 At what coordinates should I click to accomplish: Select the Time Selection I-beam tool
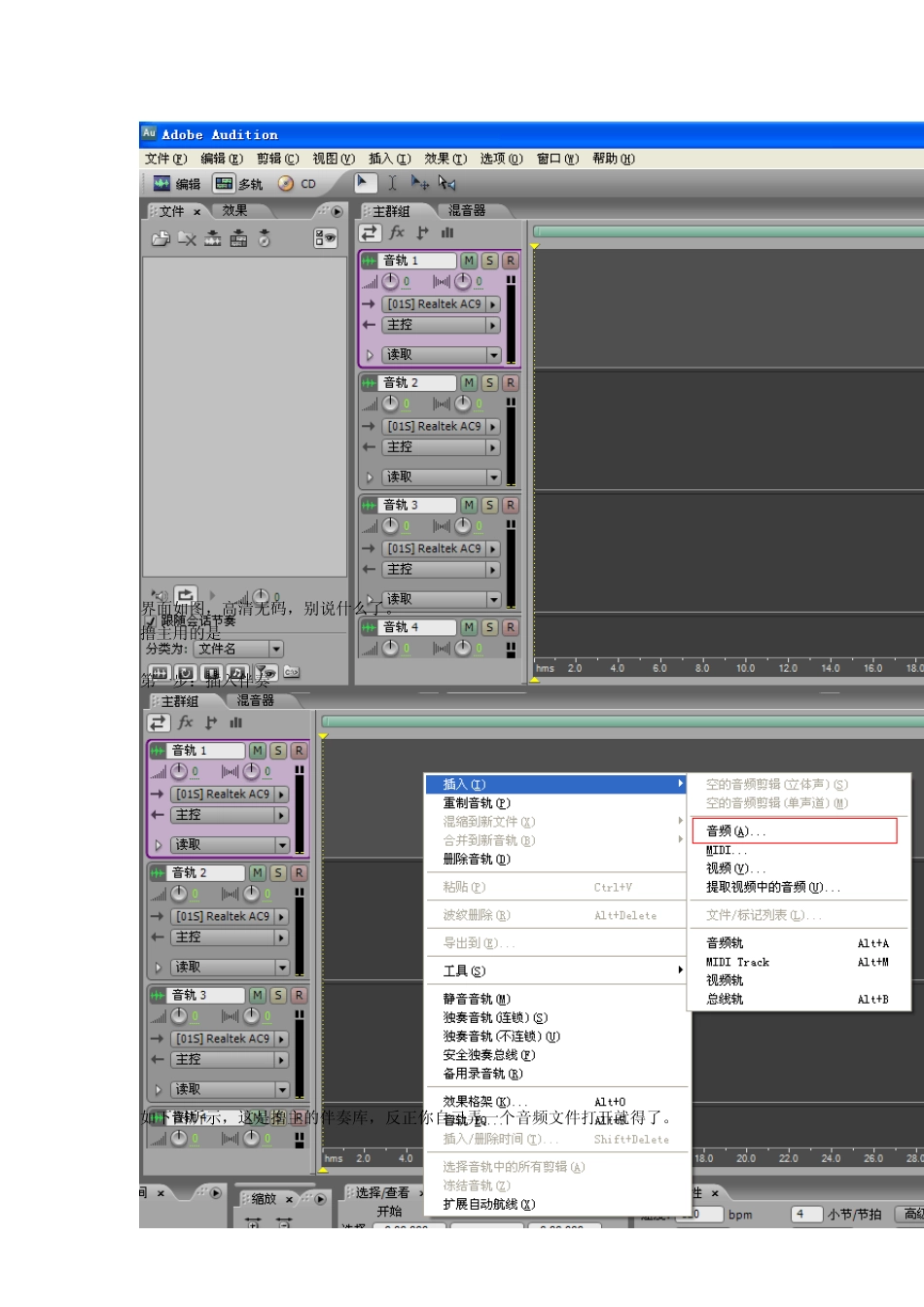pos(392,183)
